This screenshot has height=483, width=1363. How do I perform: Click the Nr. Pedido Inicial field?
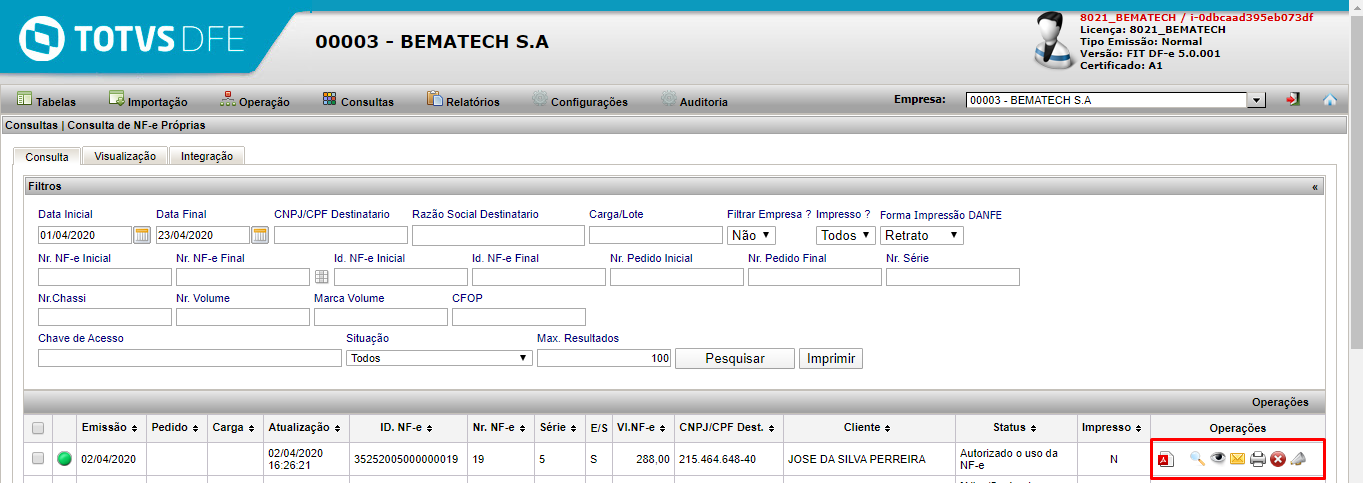677,277
